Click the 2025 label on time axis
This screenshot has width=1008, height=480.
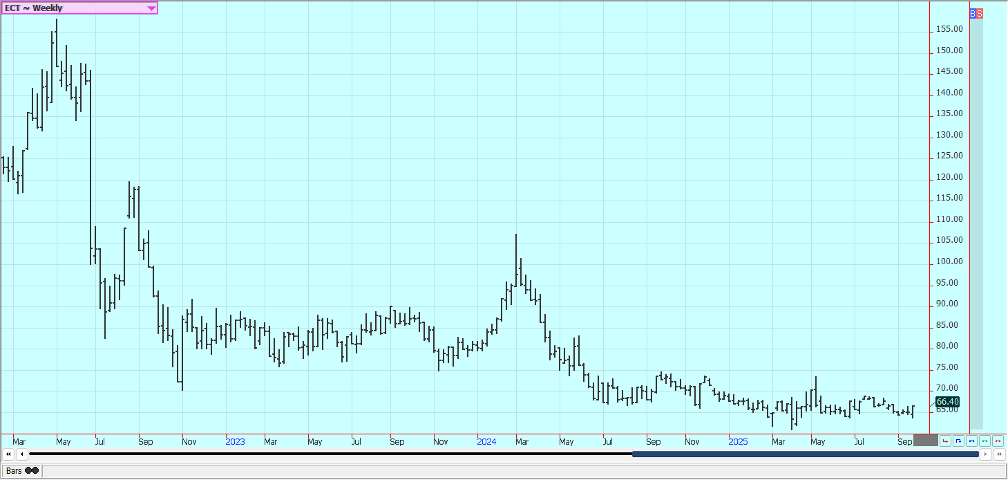coord(737,441)
